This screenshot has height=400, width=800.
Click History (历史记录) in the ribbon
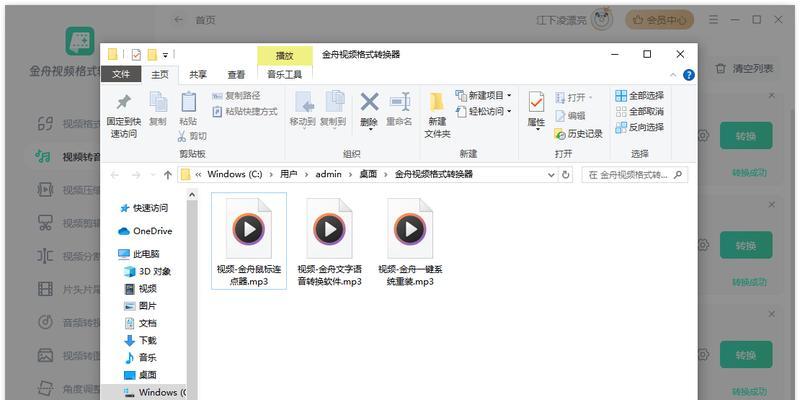[x=579, y=134]
